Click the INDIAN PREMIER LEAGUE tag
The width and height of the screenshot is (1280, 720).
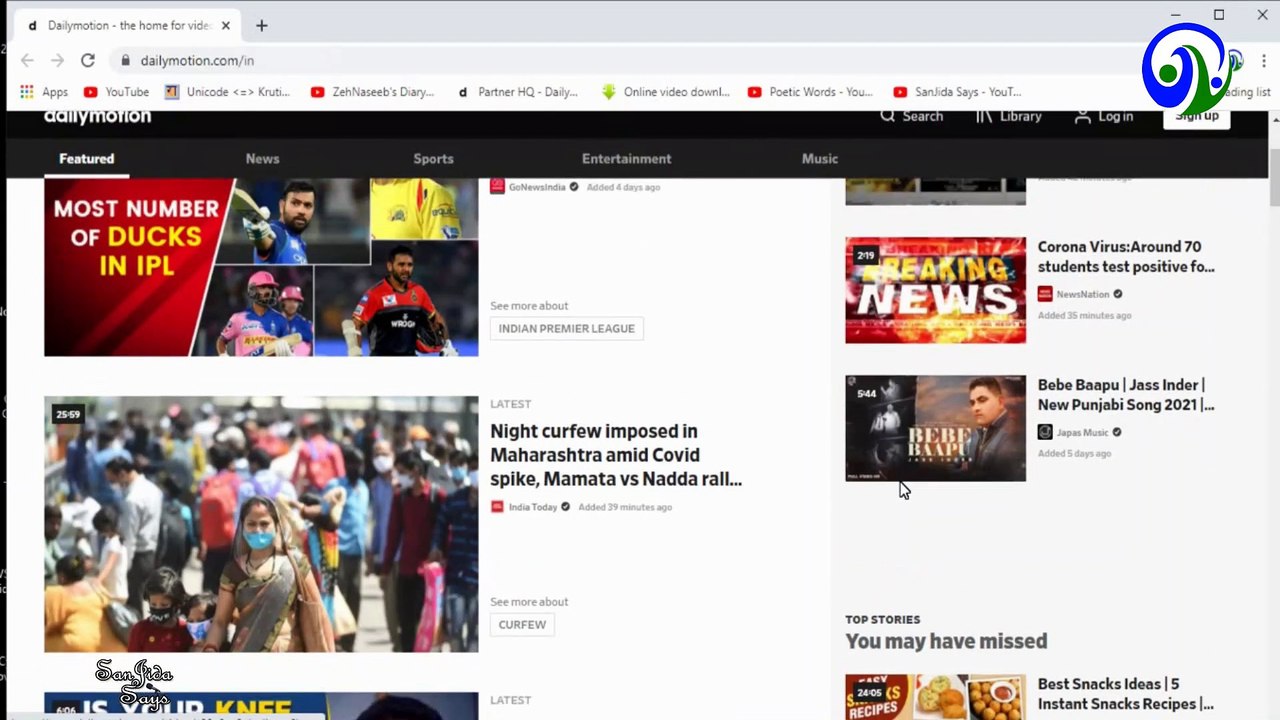click(x=566, y=328)
